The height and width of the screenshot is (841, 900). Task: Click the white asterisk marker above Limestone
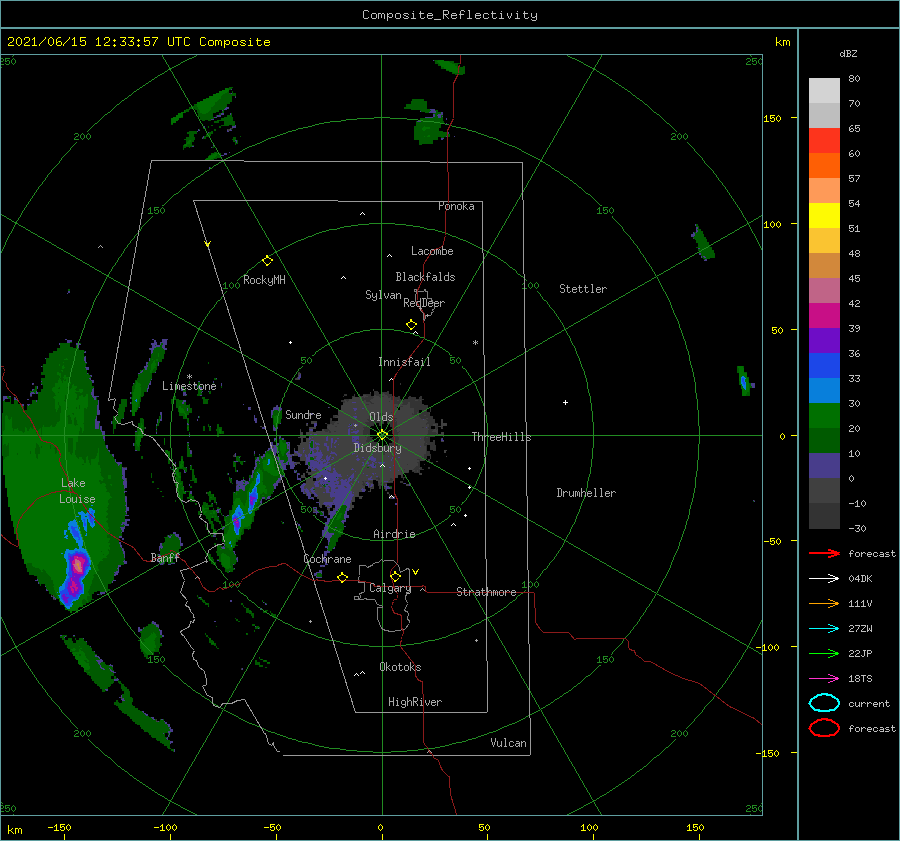[x=189, y=377]
